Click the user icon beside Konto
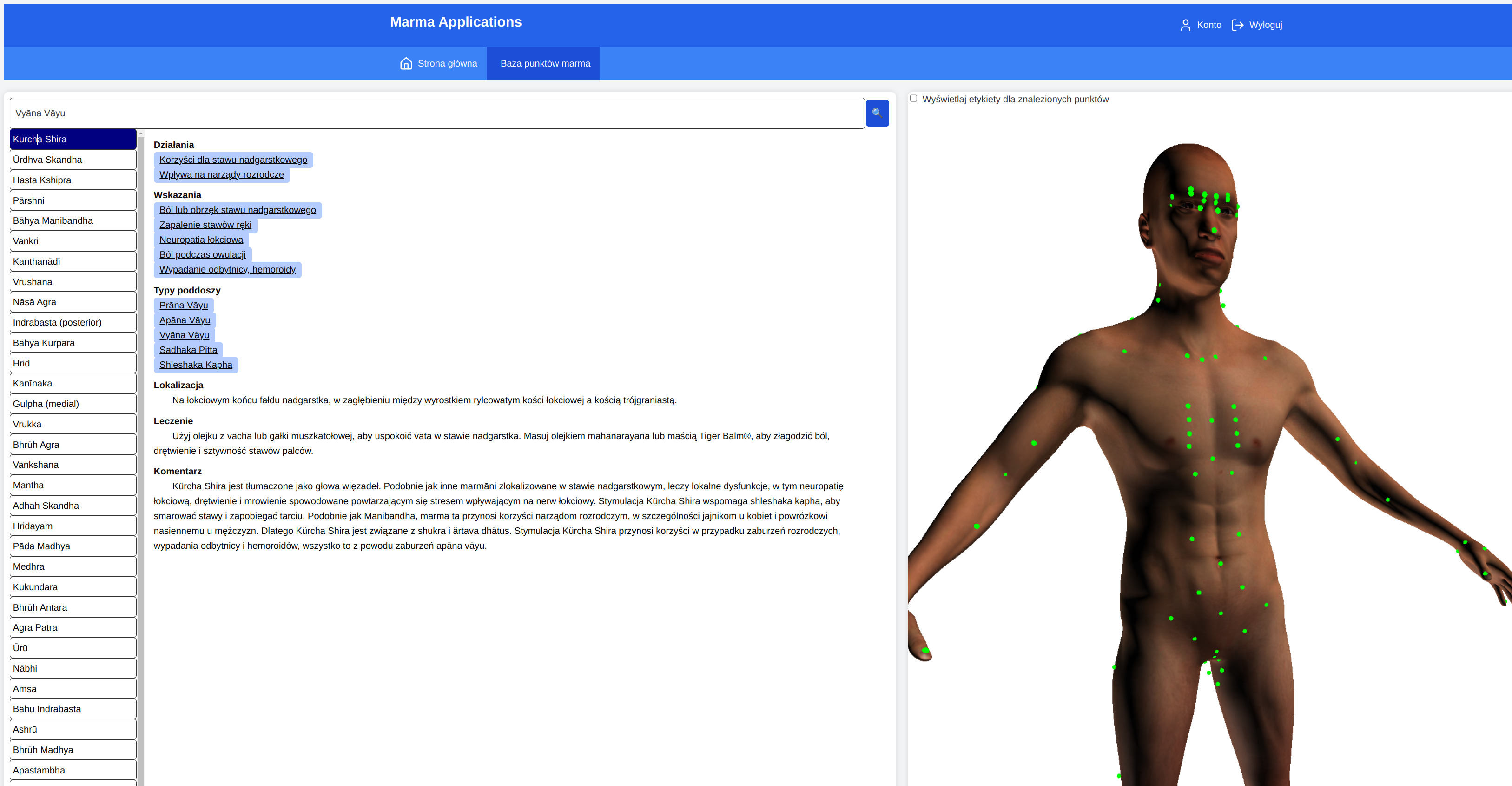Viewport: 1512px width, 786px height. pyautogui.click(x=1185, y=25)
